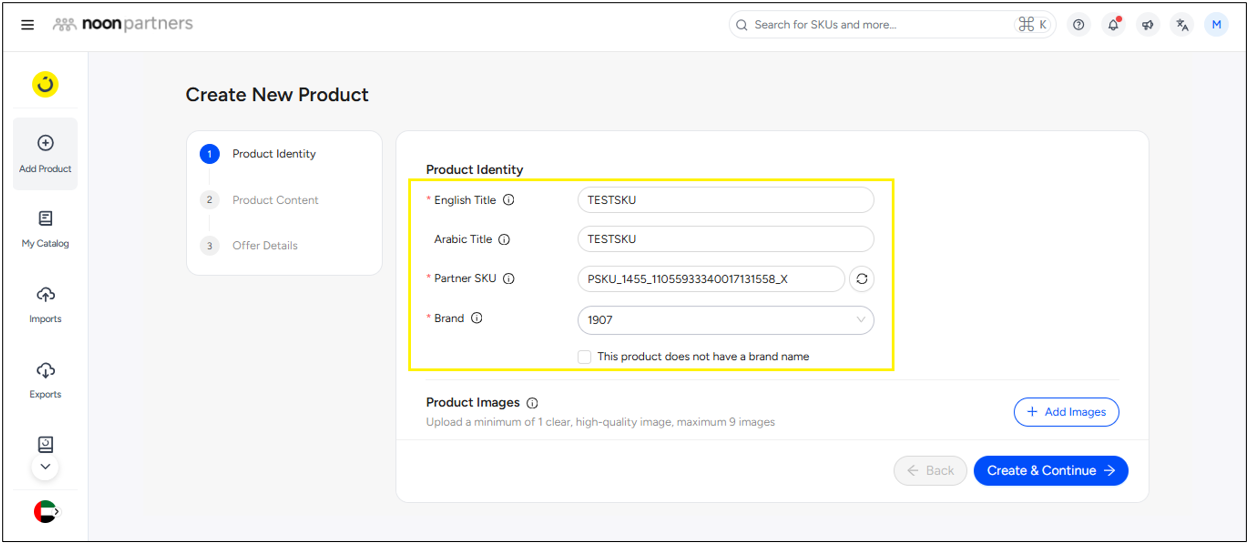Check 'This product does not have a brand name'
1251x545 pixels.
pos(584,357)
